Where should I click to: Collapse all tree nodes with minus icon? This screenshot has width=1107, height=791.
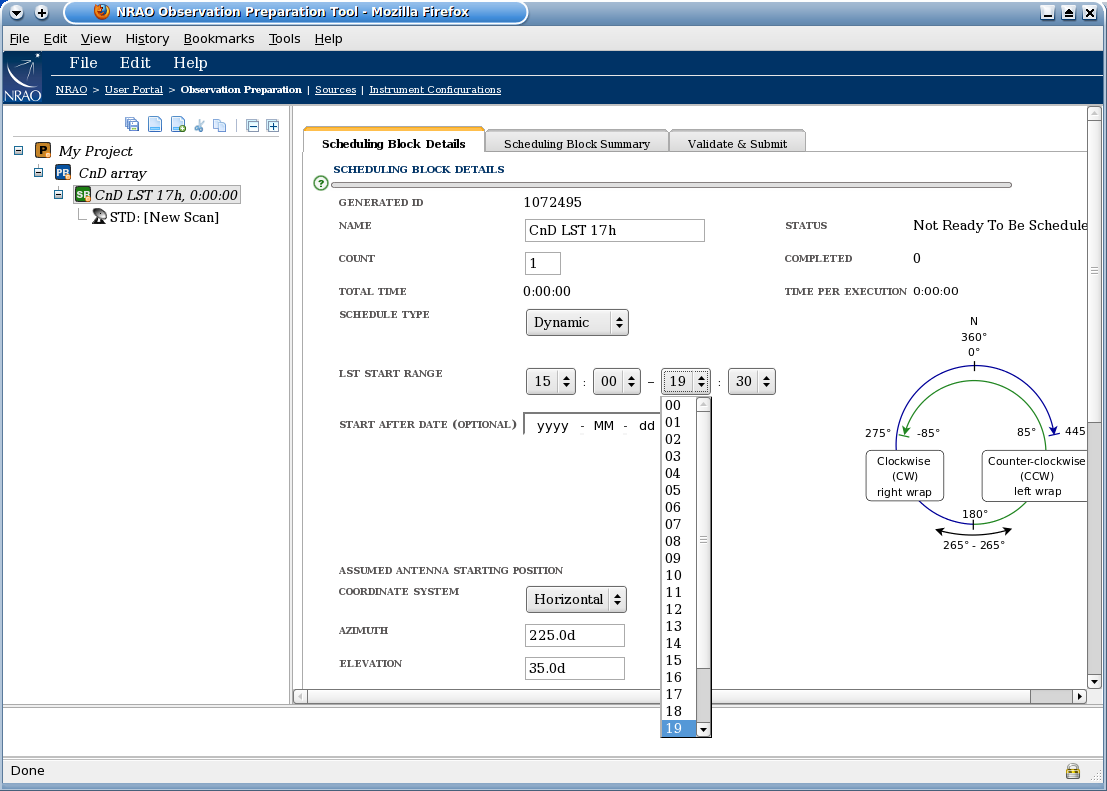click(253, 124)
